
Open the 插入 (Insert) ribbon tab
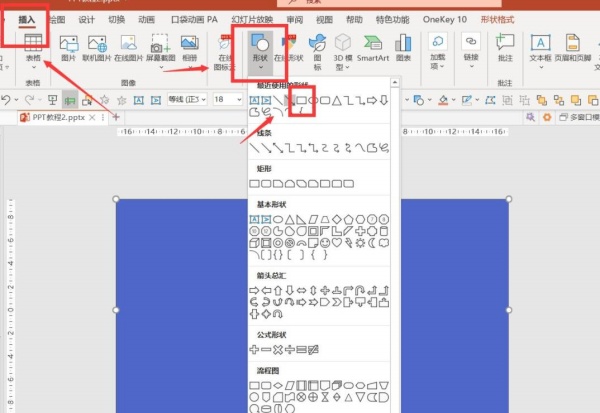click(27, 20)
